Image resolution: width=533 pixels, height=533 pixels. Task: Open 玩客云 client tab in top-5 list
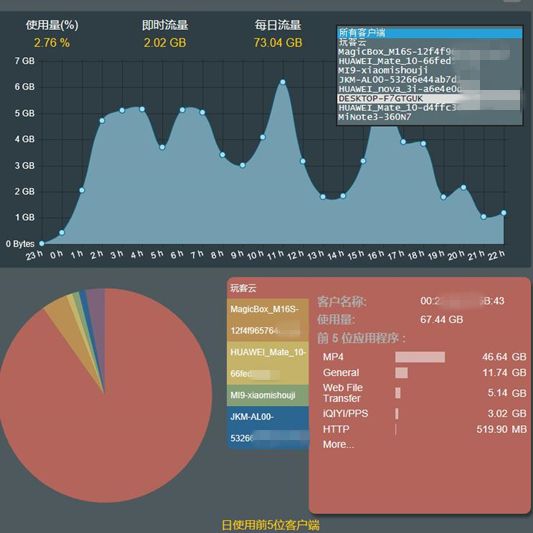tap(268, 288)
